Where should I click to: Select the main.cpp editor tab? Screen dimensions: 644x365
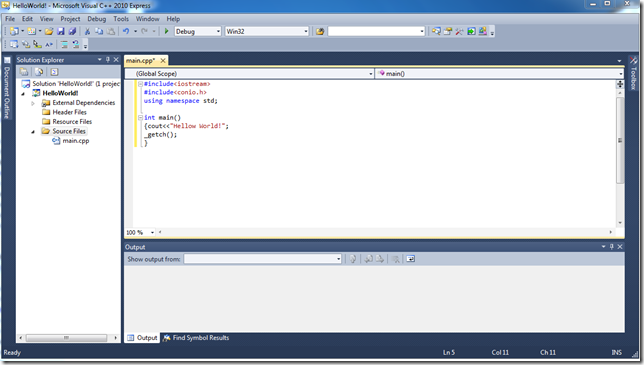[x=140, y=60]
